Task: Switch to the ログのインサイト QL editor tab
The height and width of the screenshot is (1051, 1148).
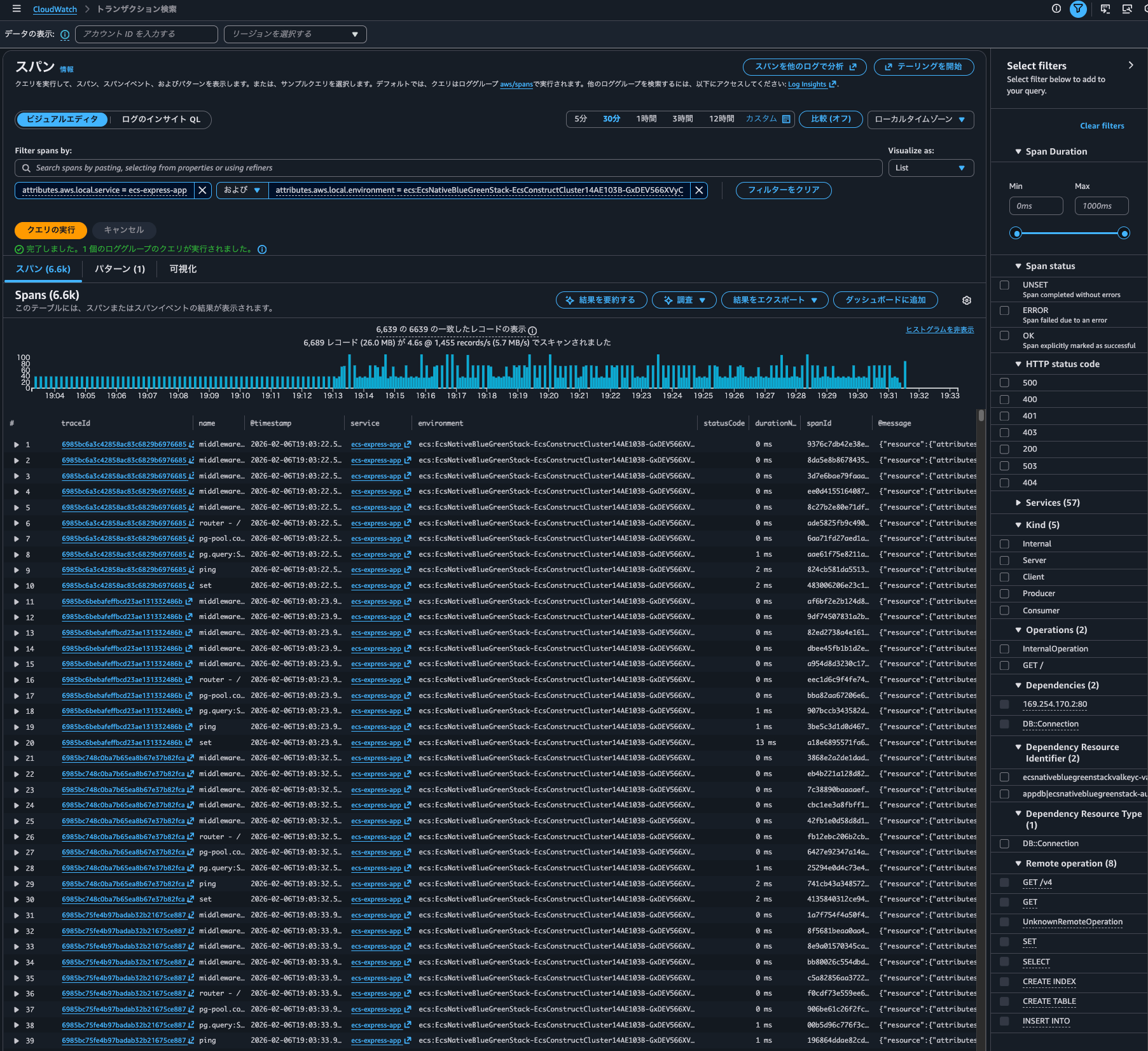Action: [x=161, y=120]
